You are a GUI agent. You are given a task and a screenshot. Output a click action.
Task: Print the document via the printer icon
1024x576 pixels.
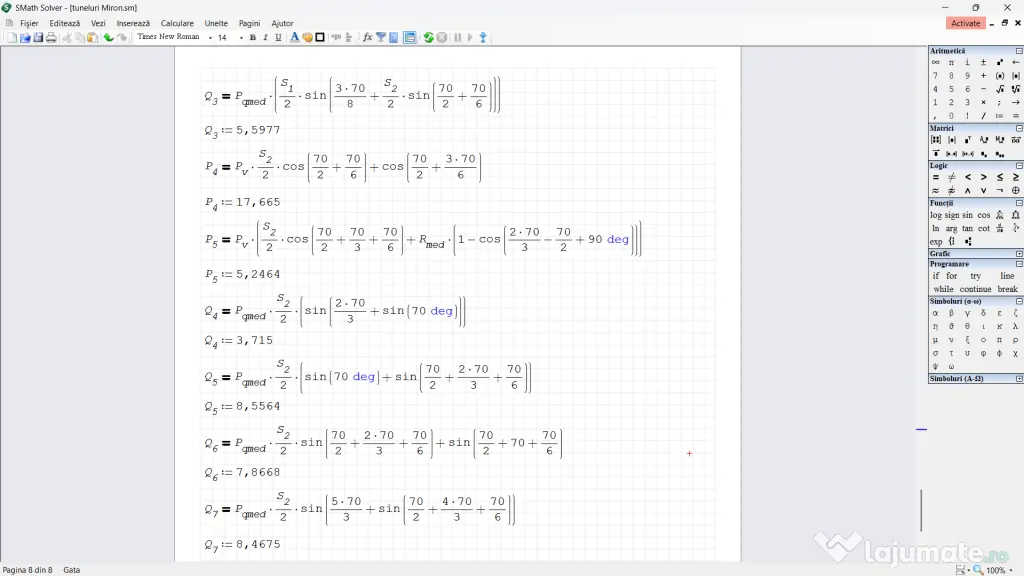coord(51,38)
